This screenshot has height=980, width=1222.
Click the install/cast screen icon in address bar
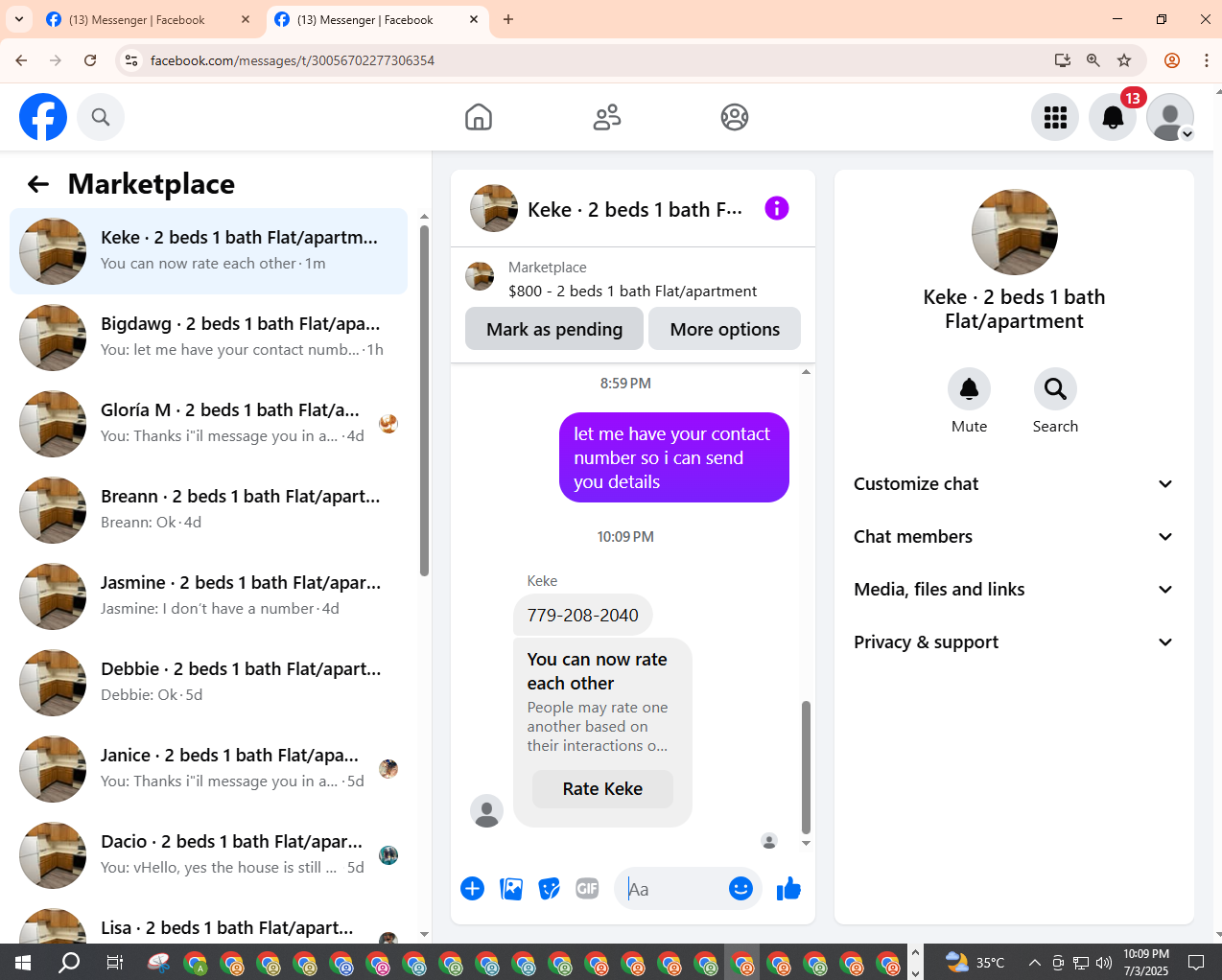[x=1063, y=60]
